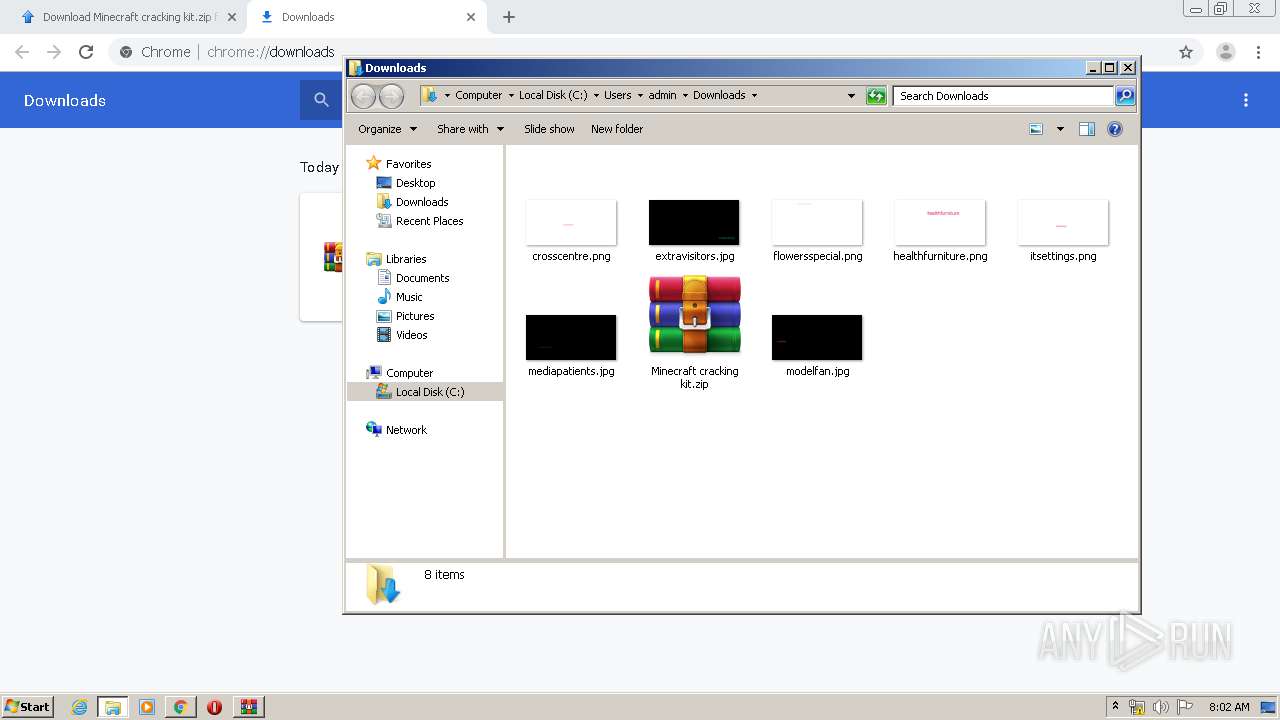
Task: Click the Computer breadcrumb segment
Action: 478,96
